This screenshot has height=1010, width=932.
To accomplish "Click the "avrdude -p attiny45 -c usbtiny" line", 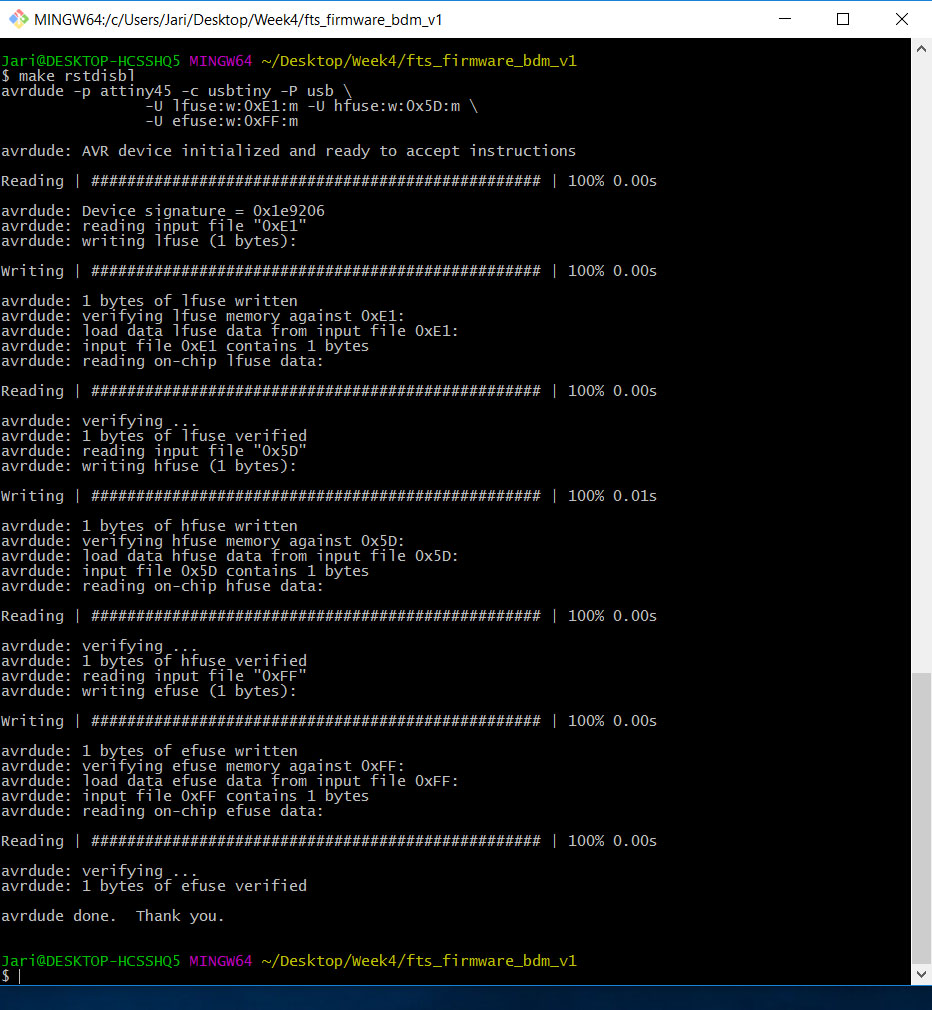I will pos(176,91).
